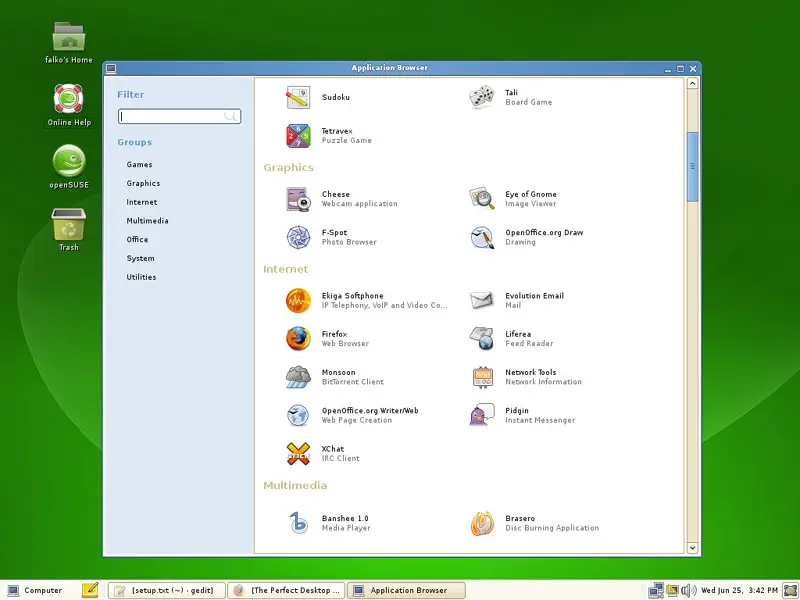Screen dimensions: 800x600
Task: Select the Office group
Action: click(137, 239)
